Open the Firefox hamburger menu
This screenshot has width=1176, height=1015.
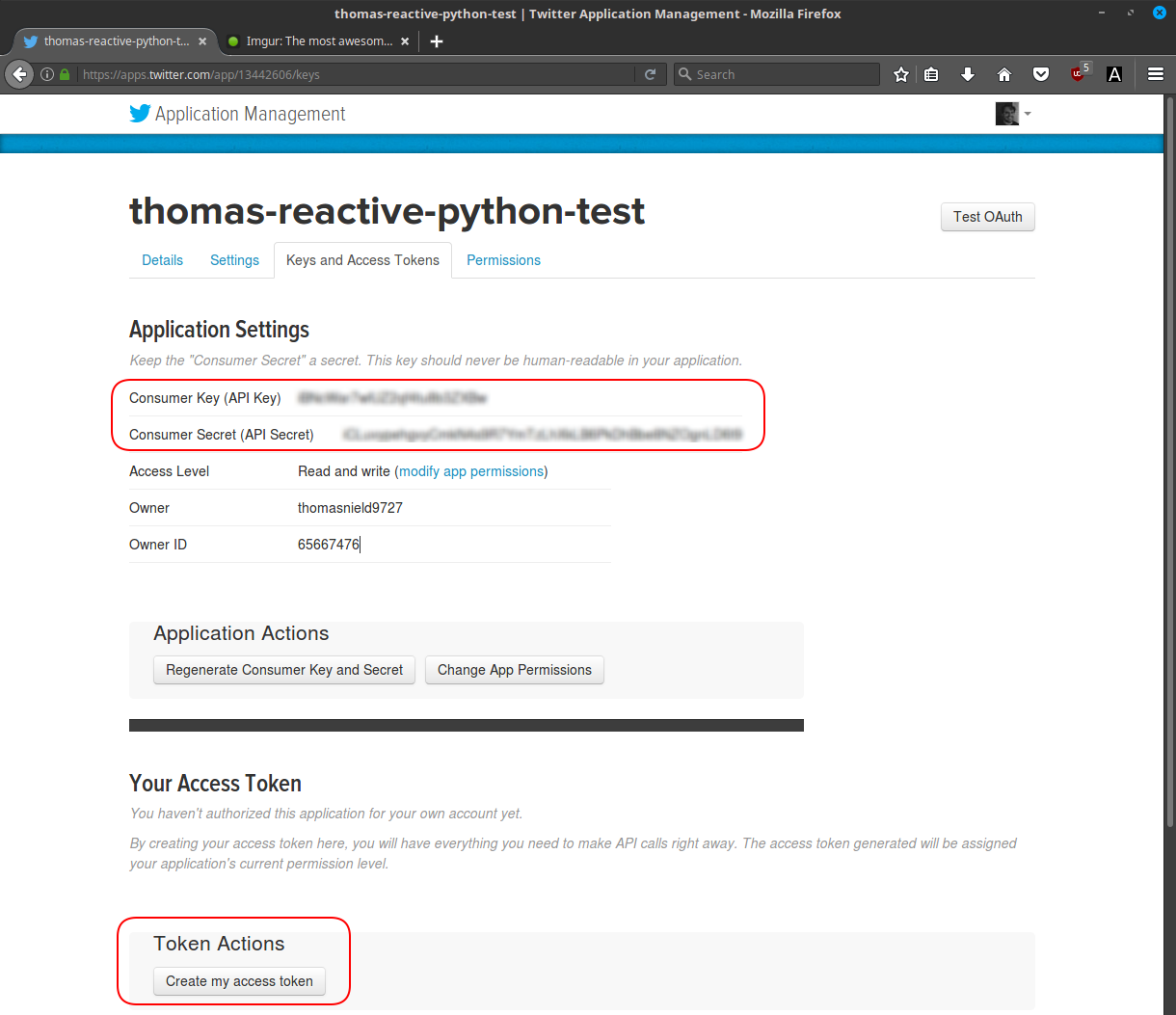1156,74
